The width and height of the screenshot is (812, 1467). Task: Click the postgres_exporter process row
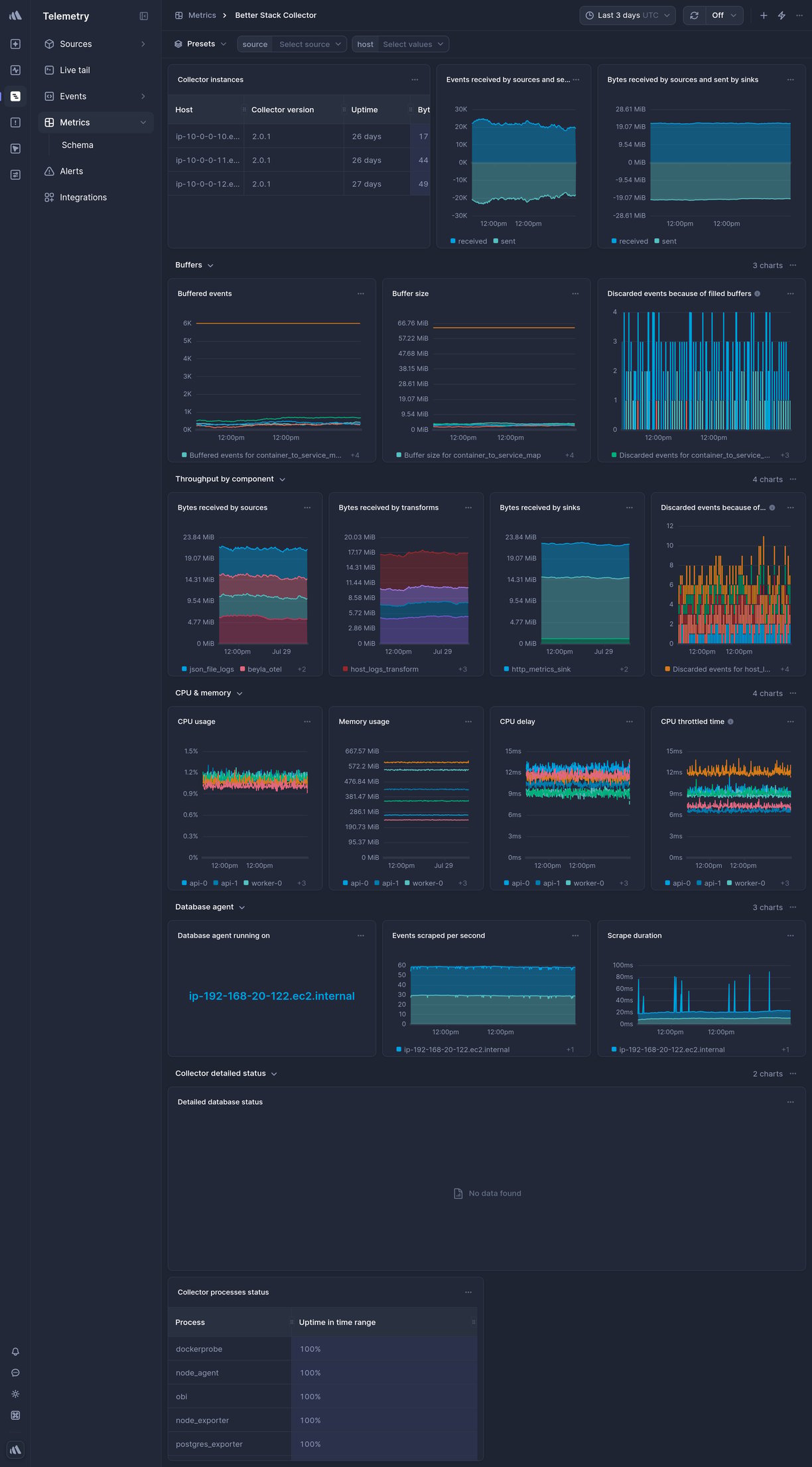[322, 1444]
